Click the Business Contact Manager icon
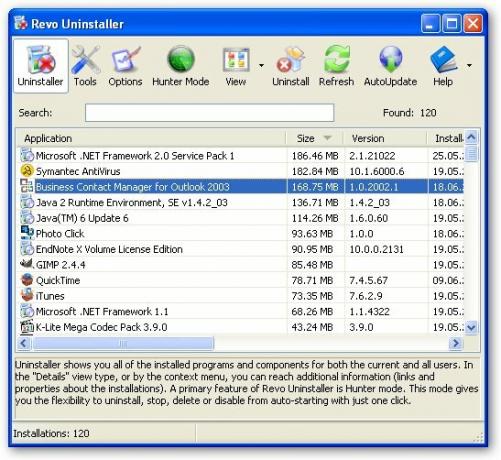This screenshot has height=460, width=501. [27, 186]
